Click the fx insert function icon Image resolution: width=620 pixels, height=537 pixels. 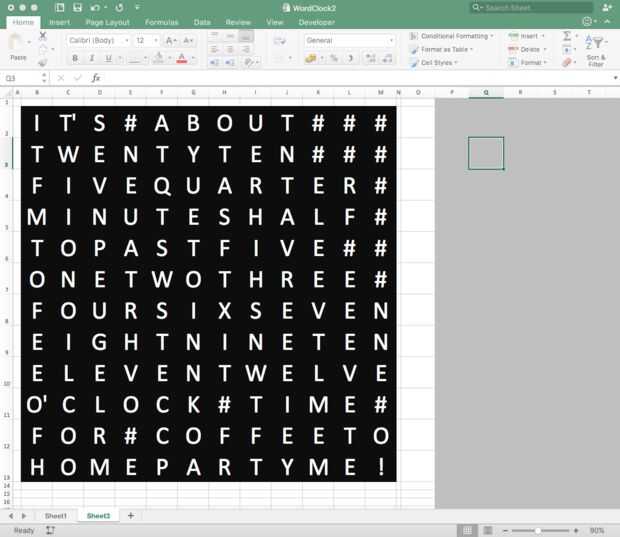click(x=96, y=78)
